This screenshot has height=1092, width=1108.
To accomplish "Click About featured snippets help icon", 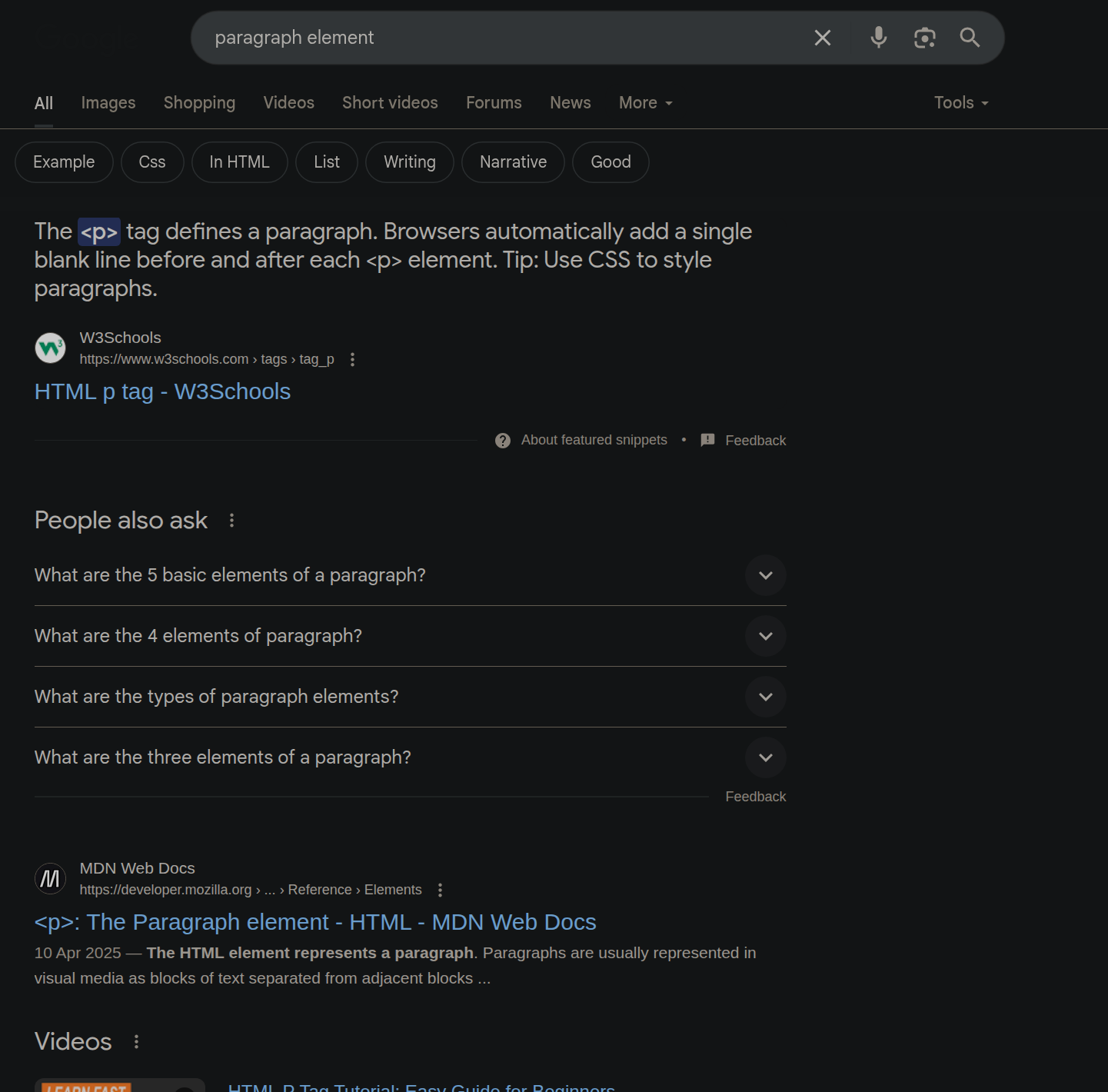I will pyautogui.click(x=503, y=441).
